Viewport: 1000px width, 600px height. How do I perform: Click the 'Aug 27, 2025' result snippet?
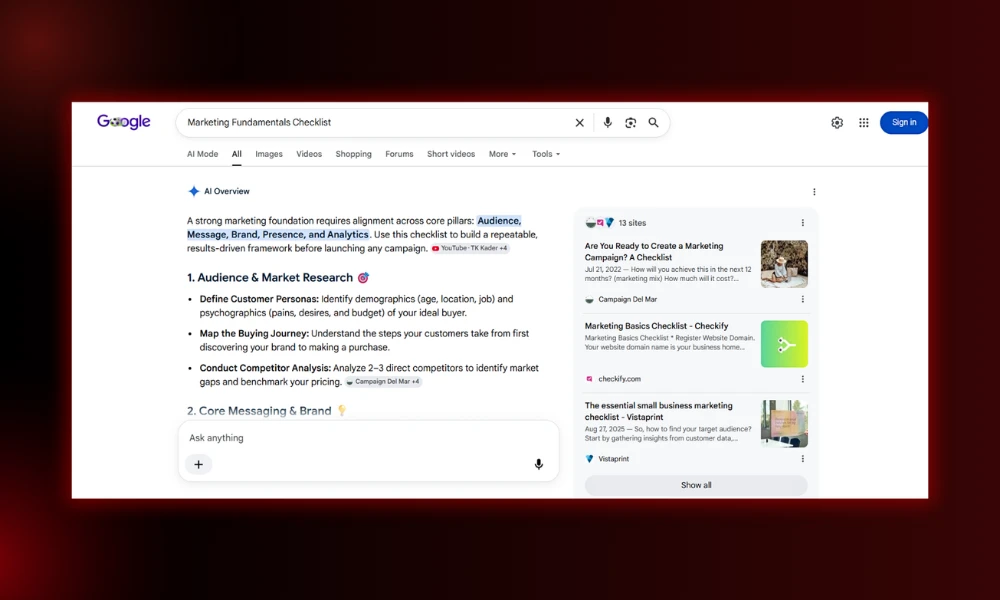[668, 434]
